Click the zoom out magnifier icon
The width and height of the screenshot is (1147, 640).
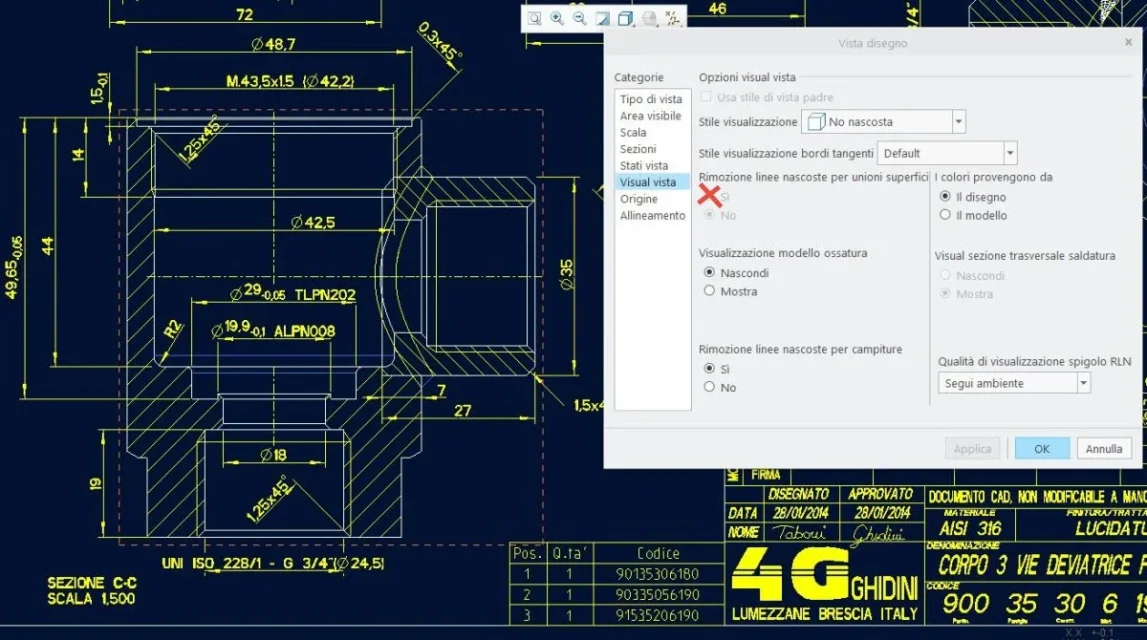(x=579, y=18)
